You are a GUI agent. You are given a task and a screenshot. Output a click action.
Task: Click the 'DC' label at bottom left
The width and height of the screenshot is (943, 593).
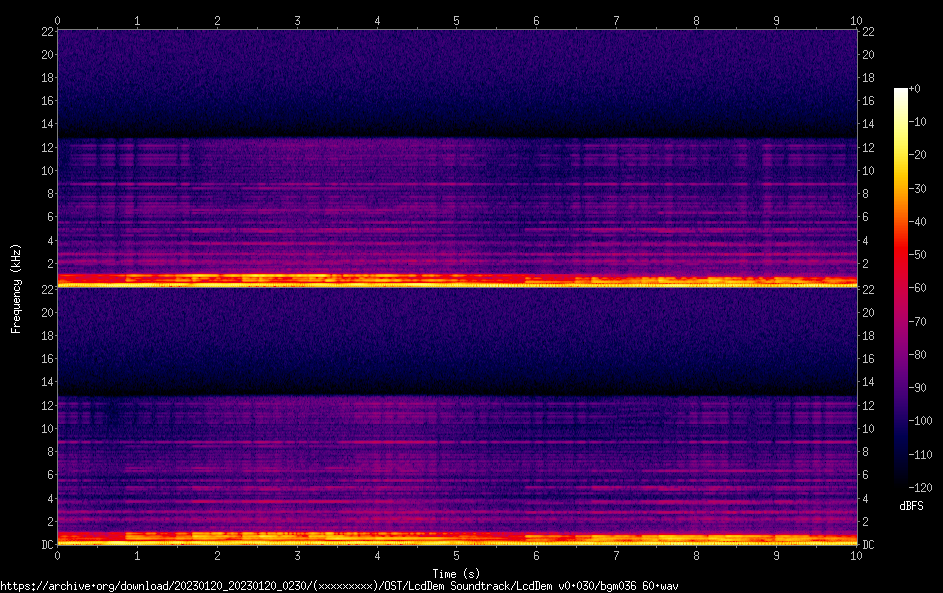pos(47,545)
